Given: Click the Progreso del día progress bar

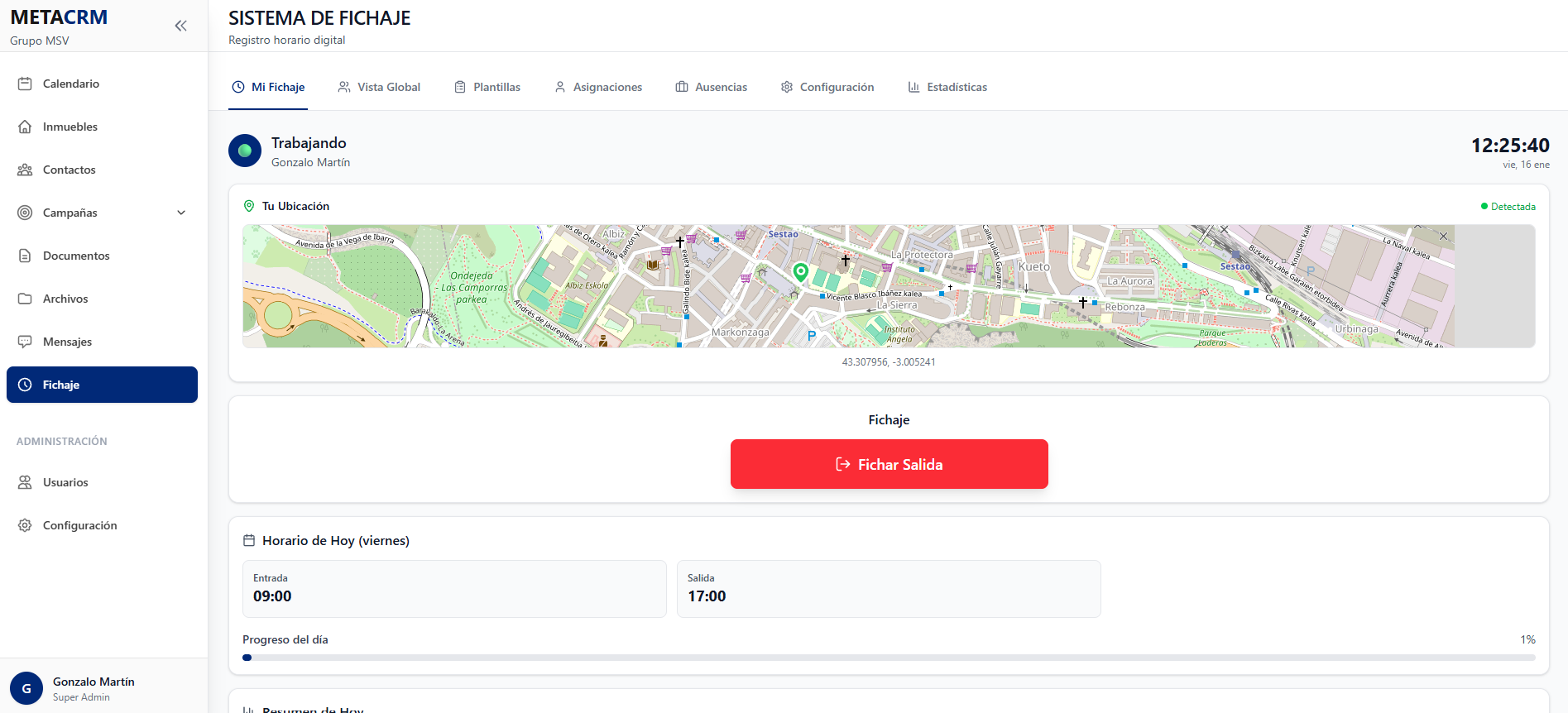Looking at the screenshot, I should click(x=889, y=658).
